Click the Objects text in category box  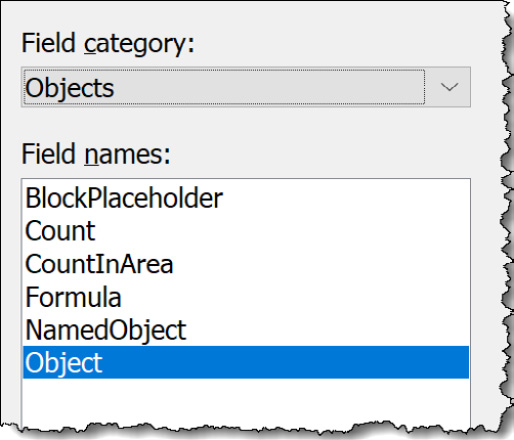point(70,88)
